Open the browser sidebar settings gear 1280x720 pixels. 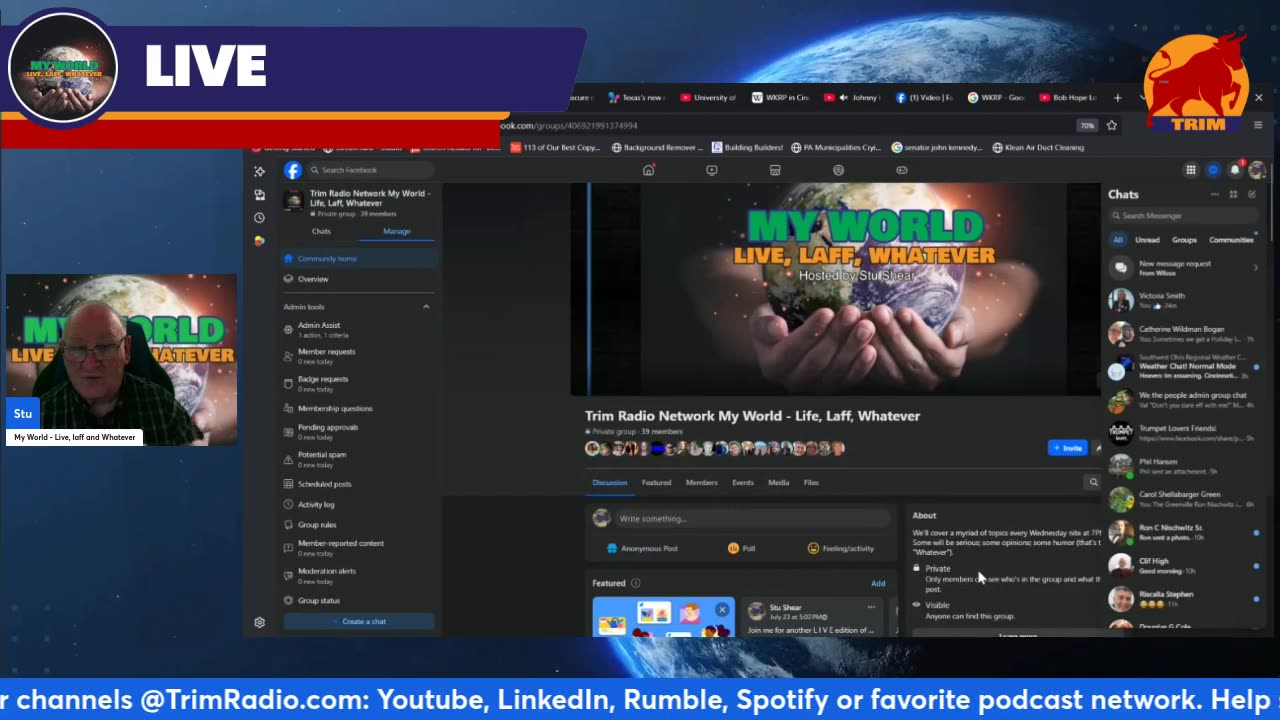[259, 622]
